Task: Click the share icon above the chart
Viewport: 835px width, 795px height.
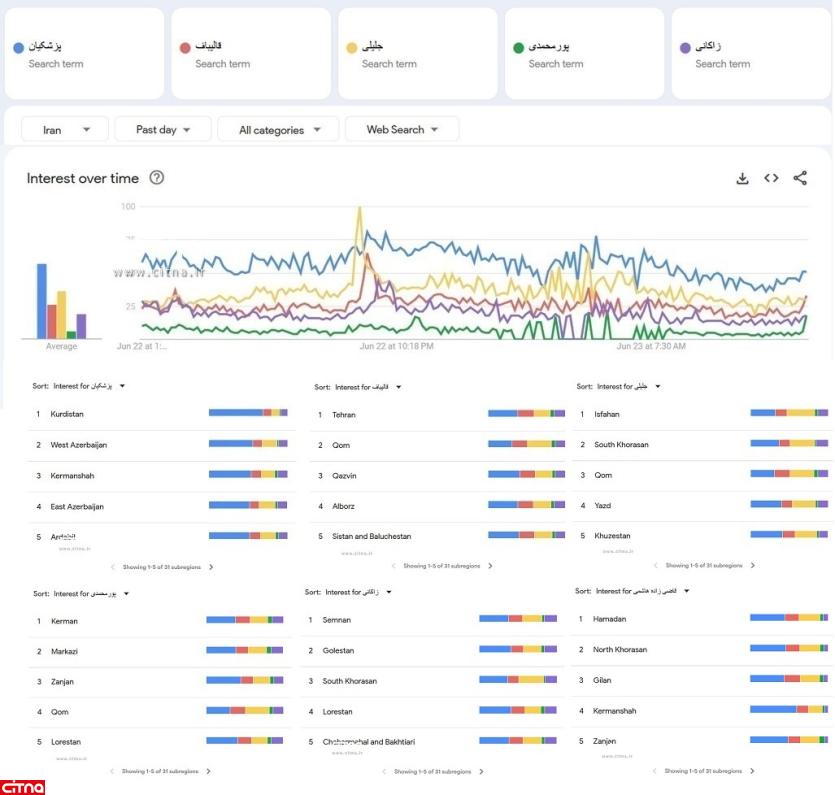Action: (800, 179)
